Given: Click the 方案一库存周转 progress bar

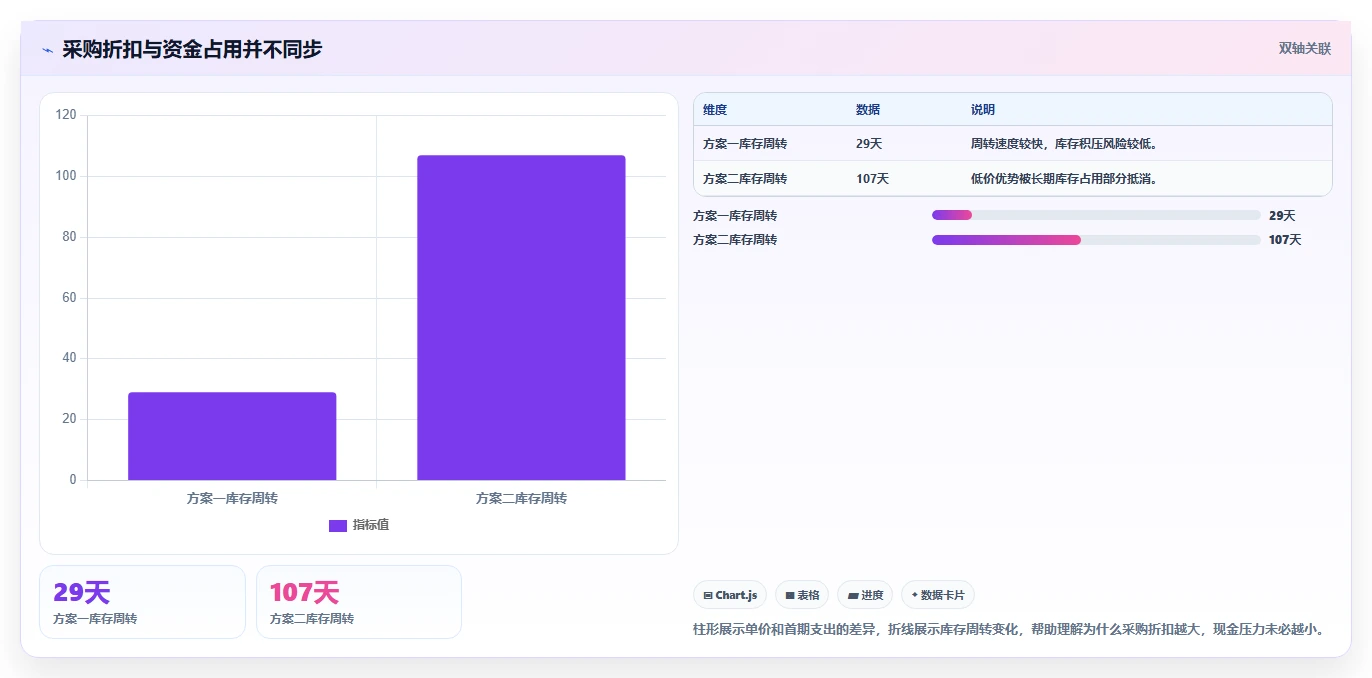Looking at the screenshot, I should tap(1096, 215).
